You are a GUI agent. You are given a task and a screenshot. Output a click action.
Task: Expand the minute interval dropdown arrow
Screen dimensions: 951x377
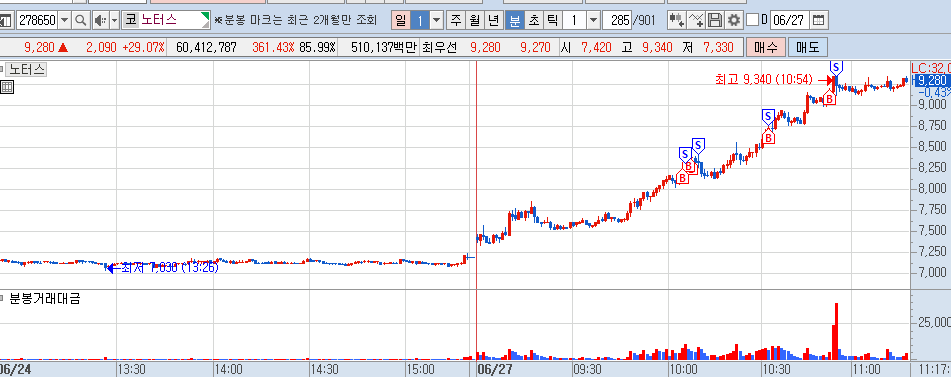593,20
